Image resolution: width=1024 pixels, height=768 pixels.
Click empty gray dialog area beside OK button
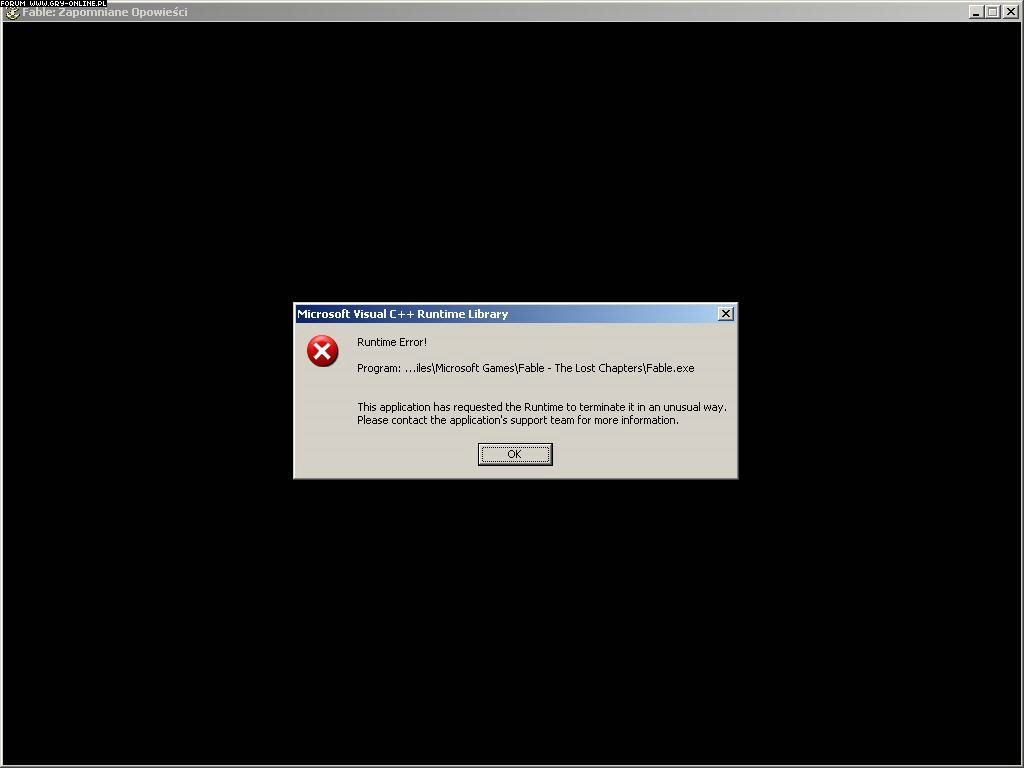pyautogui.click(x=640, y=455)
